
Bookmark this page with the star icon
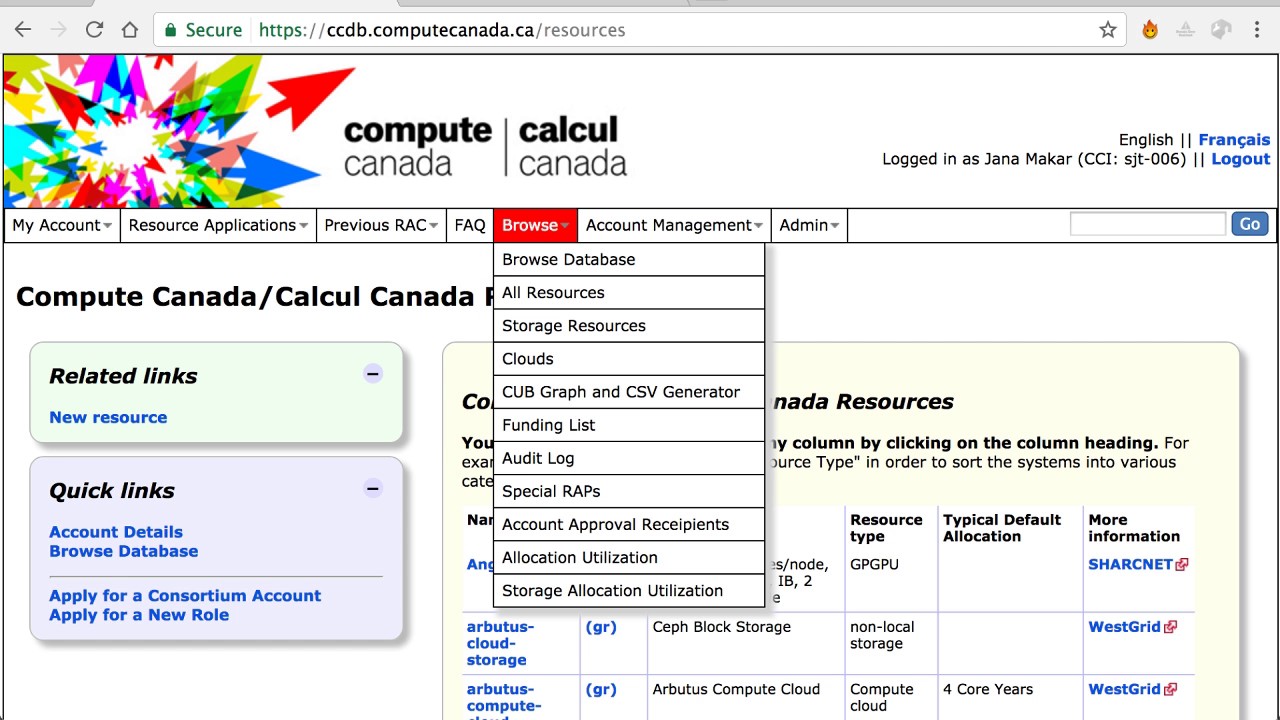pos(1108,30)
